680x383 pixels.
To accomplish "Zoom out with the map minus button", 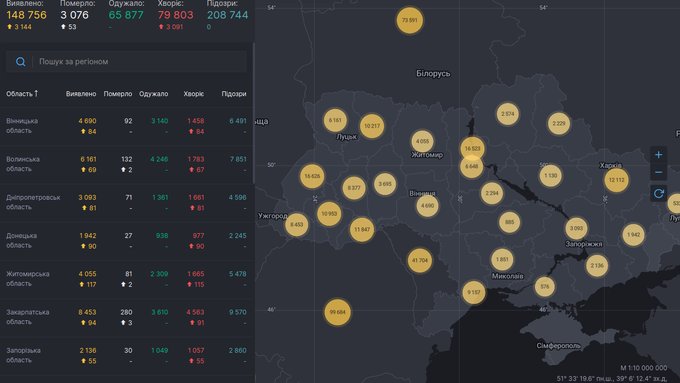I will [x=658, y=172].
